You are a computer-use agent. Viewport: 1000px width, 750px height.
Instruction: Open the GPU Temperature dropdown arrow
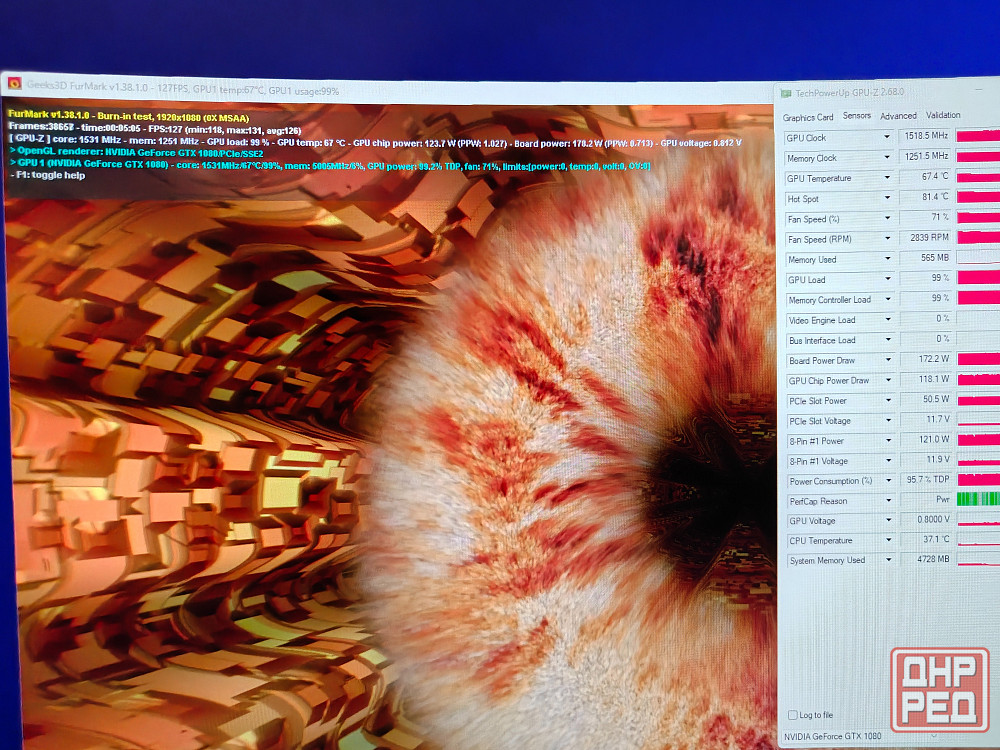click(x=886, y=179)
